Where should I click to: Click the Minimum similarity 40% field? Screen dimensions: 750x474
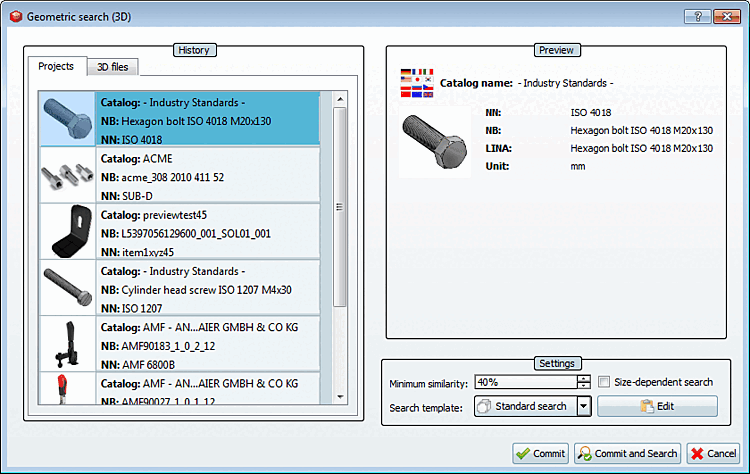pyautogui.click(x=526, y=382)
